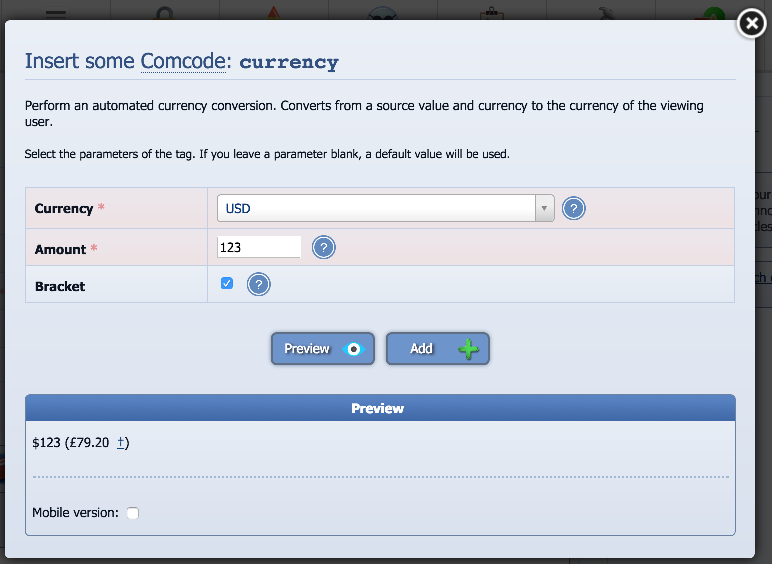
Task: Click the Currency field label
Action: click(64, 209)
